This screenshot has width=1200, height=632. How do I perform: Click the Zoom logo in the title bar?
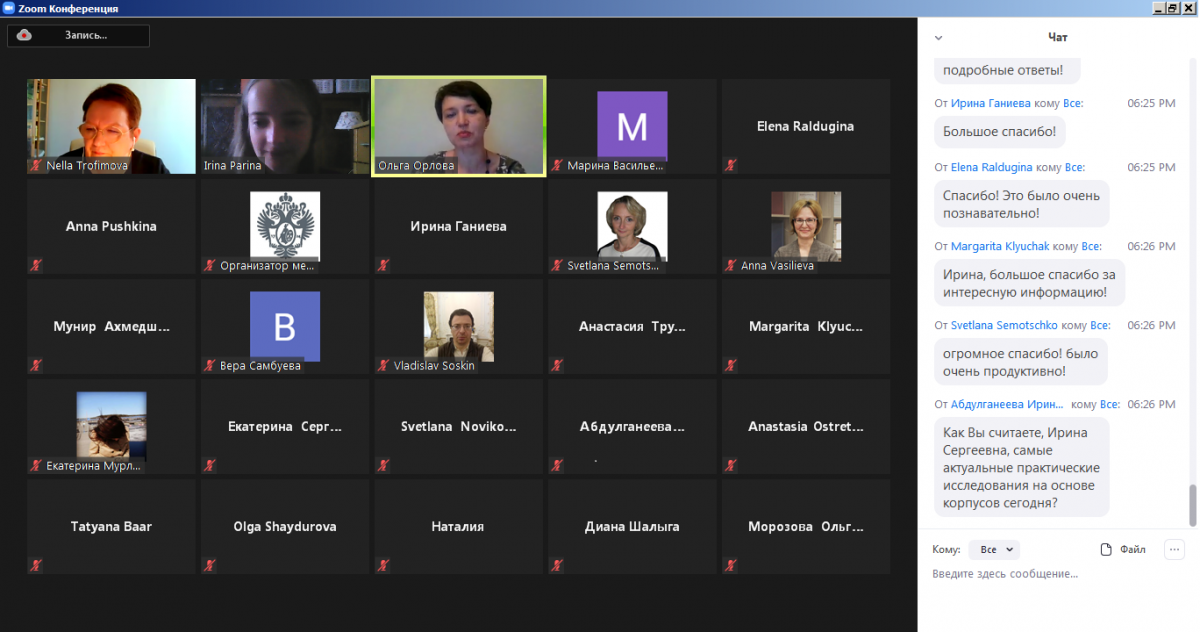coord(9,8)
